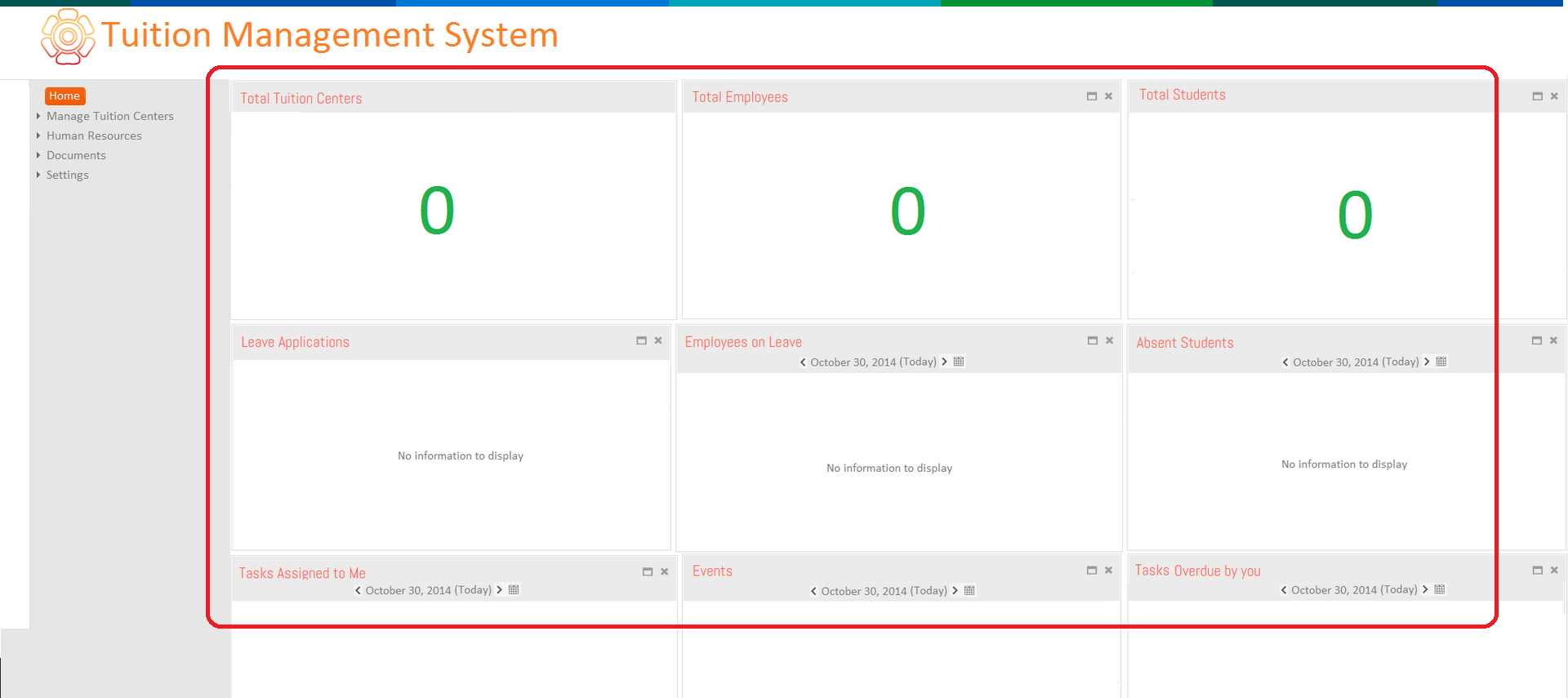Go to next day in Employees on Leave
The image size is (1568, 698).
coord(945,362)
